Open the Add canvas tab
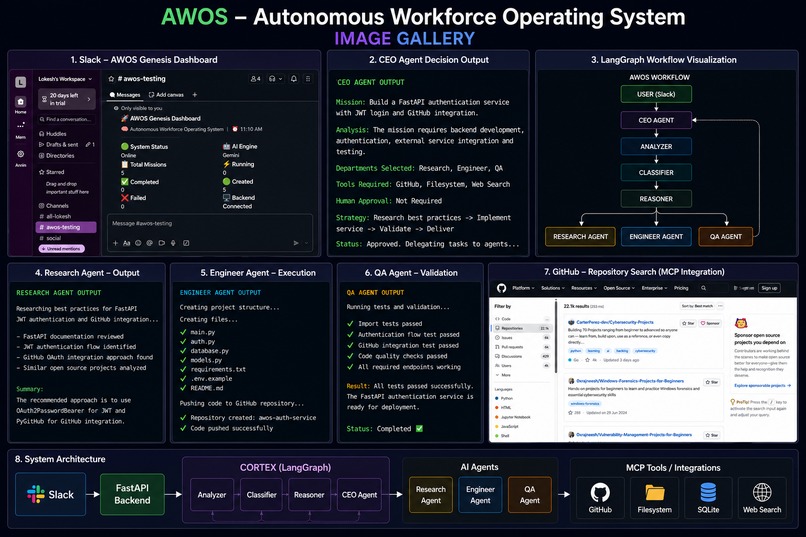Screen dimensions: 806x537 click(166, 95)
